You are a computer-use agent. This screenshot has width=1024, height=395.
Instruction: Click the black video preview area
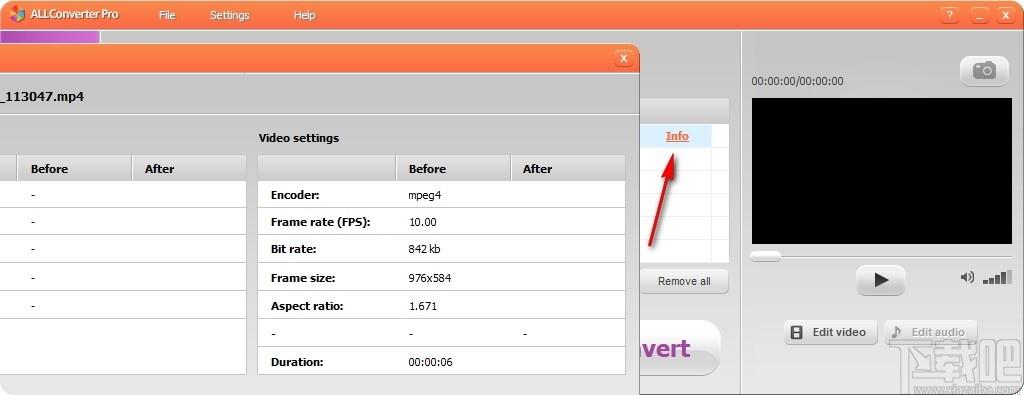(882, 171)
